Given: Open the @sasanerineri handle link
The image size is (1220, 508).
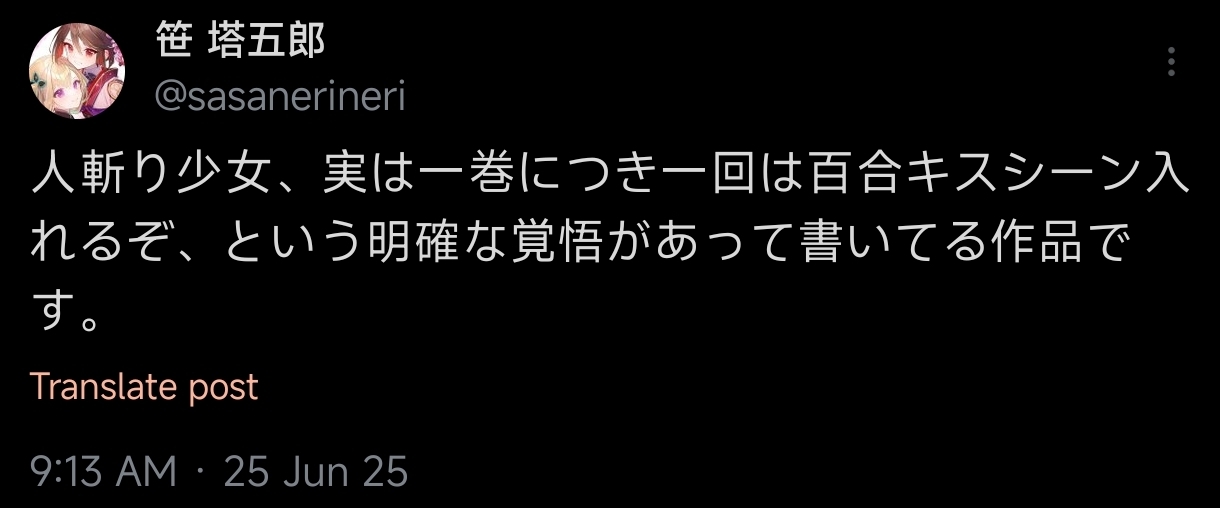Looking at the screenshot, I should (280, 97).
